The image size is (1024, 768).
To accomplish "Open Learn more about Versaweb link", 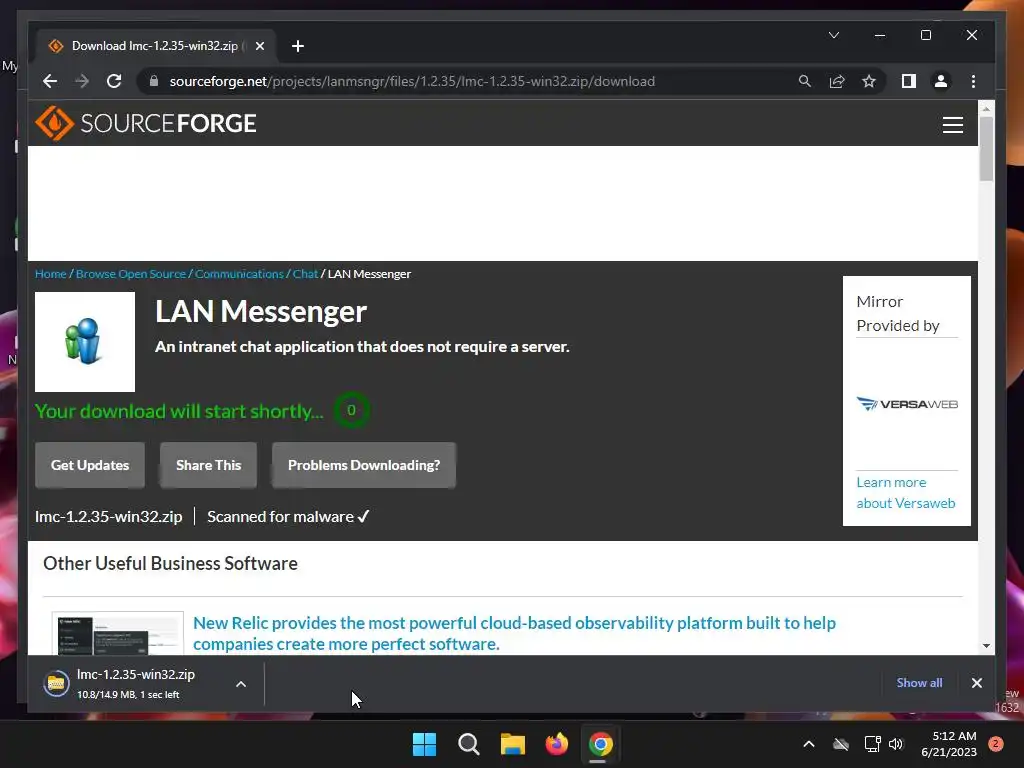I will (906, 492).
